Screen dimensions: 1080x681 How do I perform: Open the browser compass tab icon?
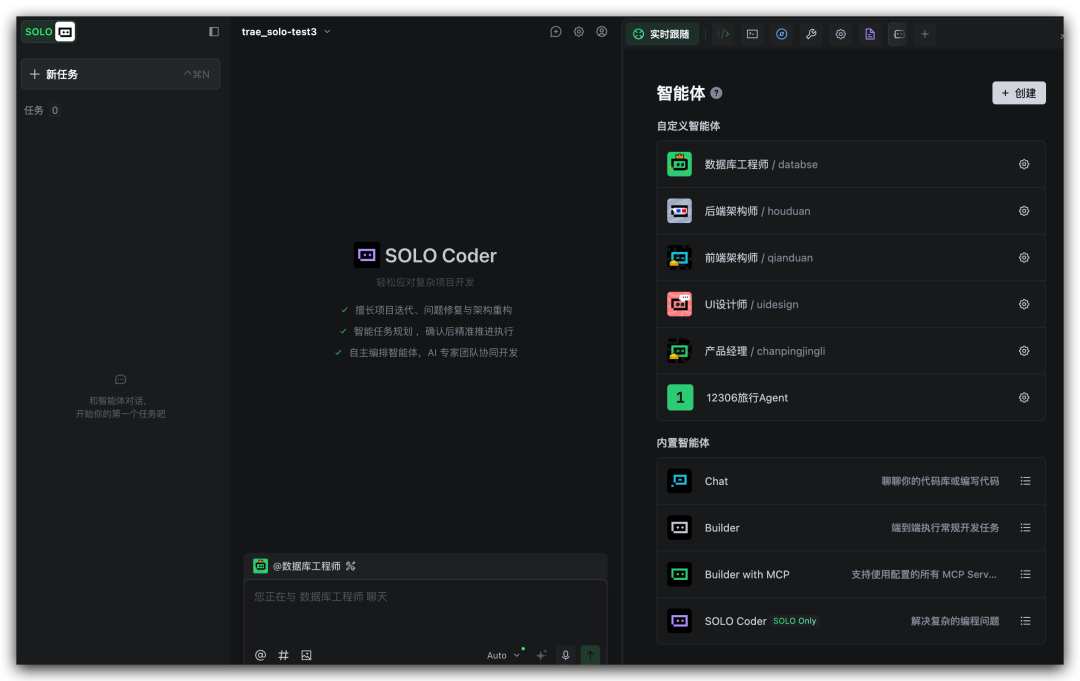point(782,34)
